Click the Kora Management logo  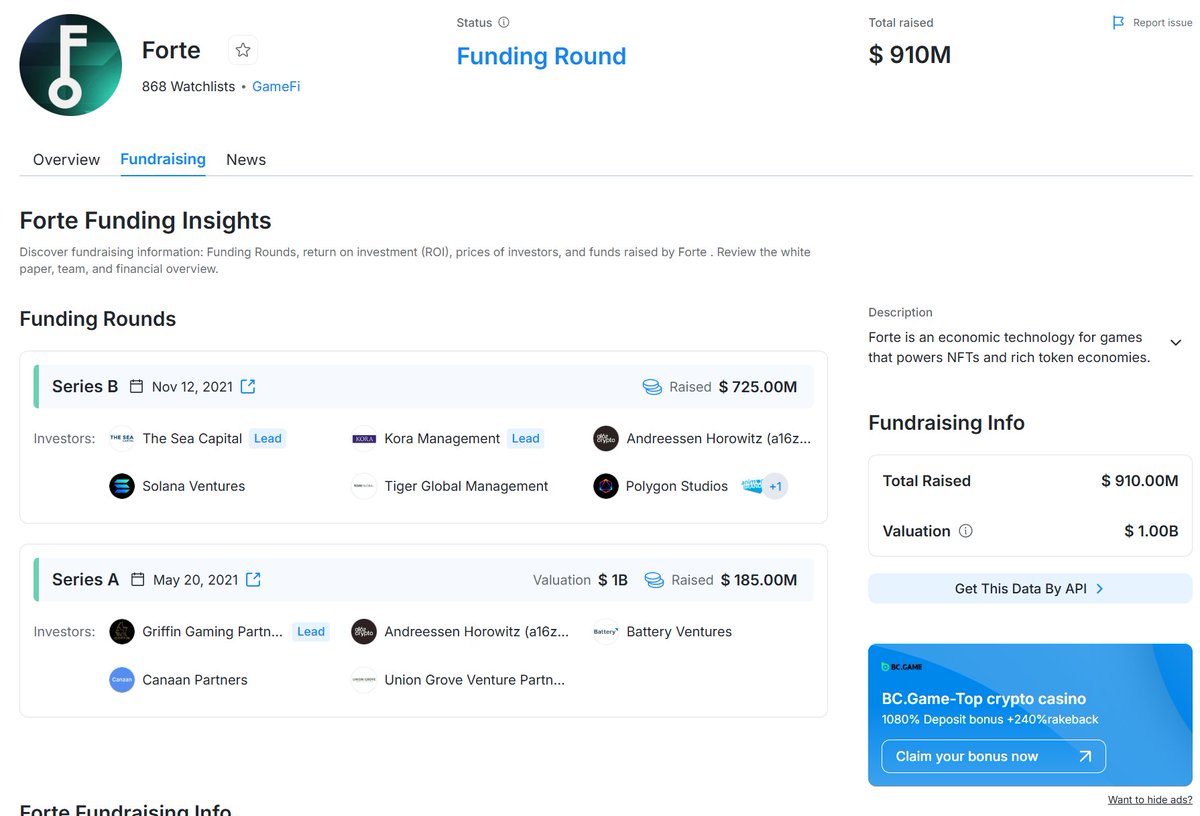tap(364, 438)
